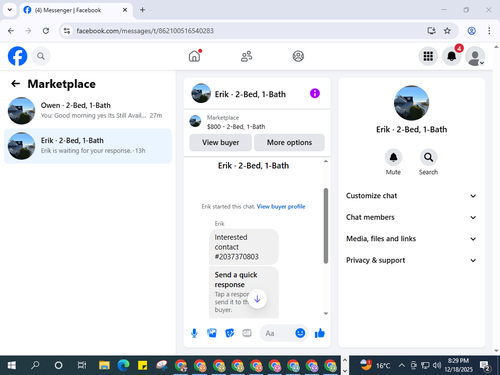This screenshot has width=500, height=375.
Task: Click the purple conversation information icon
Action: [315, 93]
